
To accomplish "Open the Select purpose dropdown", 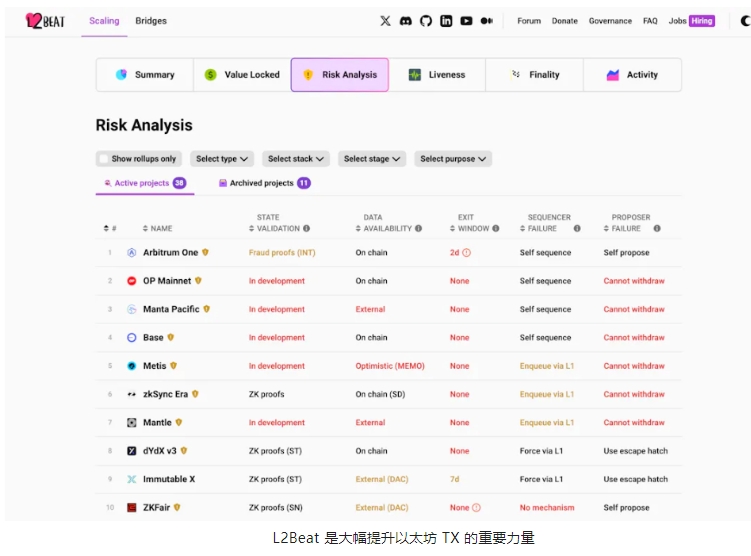I will 453,159.
